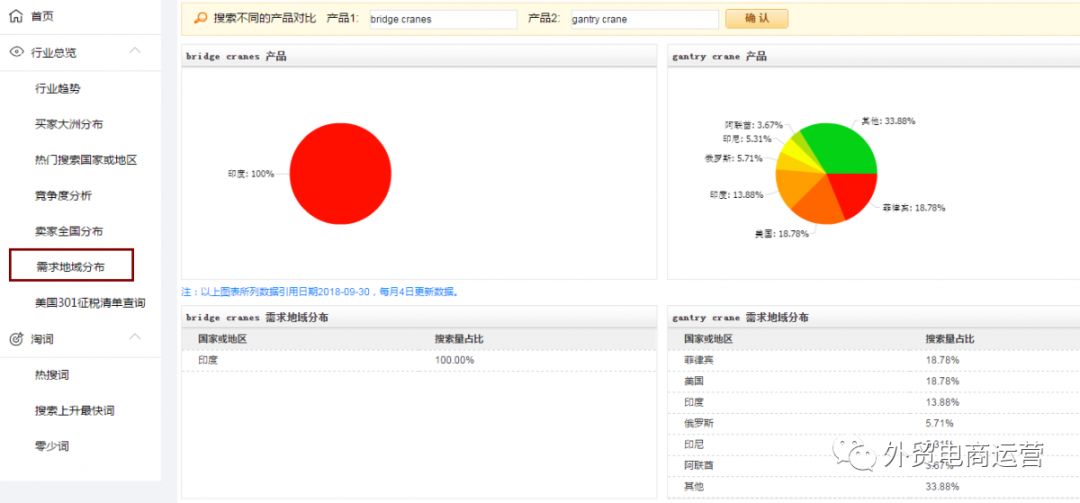Click the gantry crane 需求地域分布 panel title
The image size is (1080, 503).
coord(740,318)
